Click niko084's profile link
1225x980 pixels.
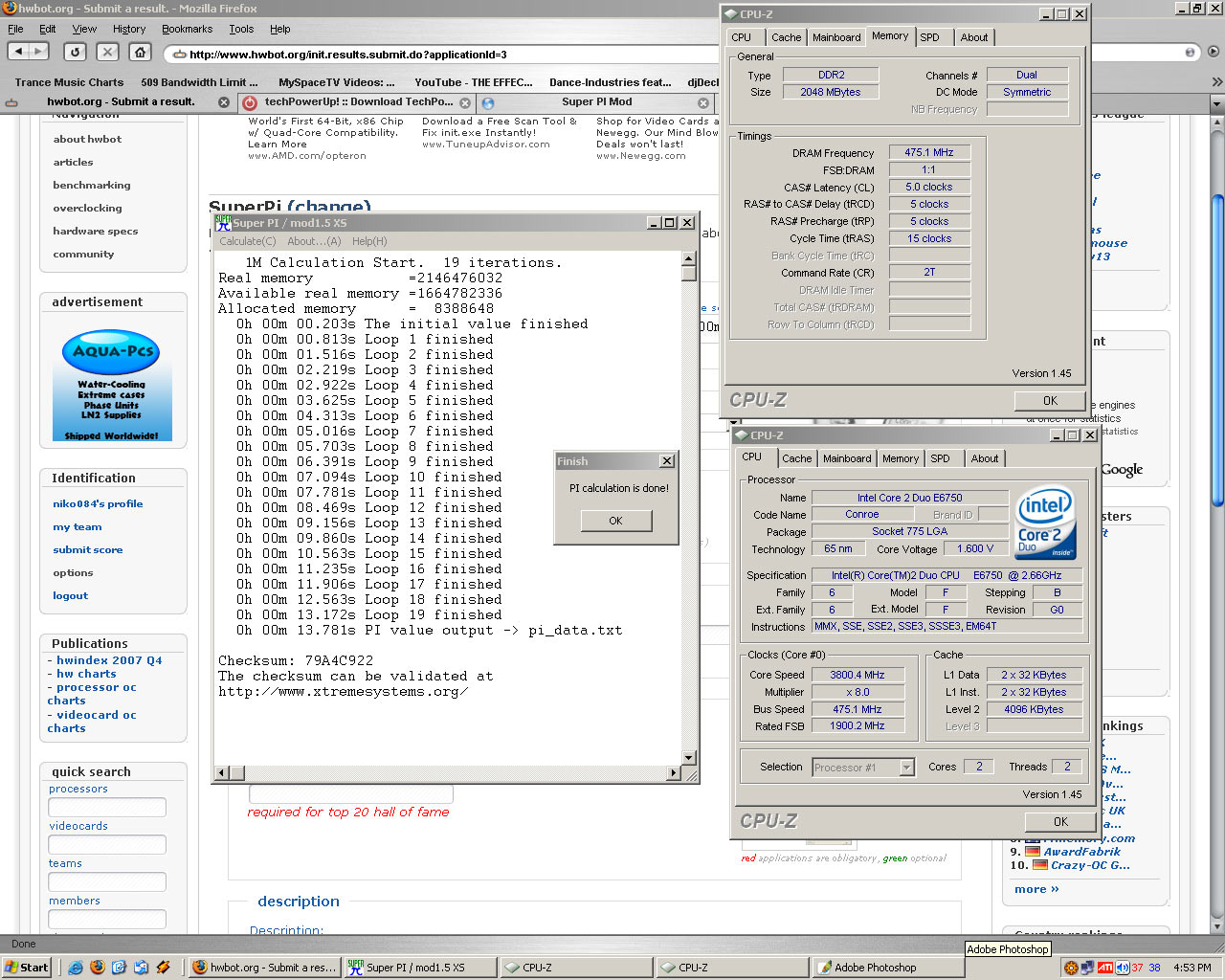[x=98, y=504]
